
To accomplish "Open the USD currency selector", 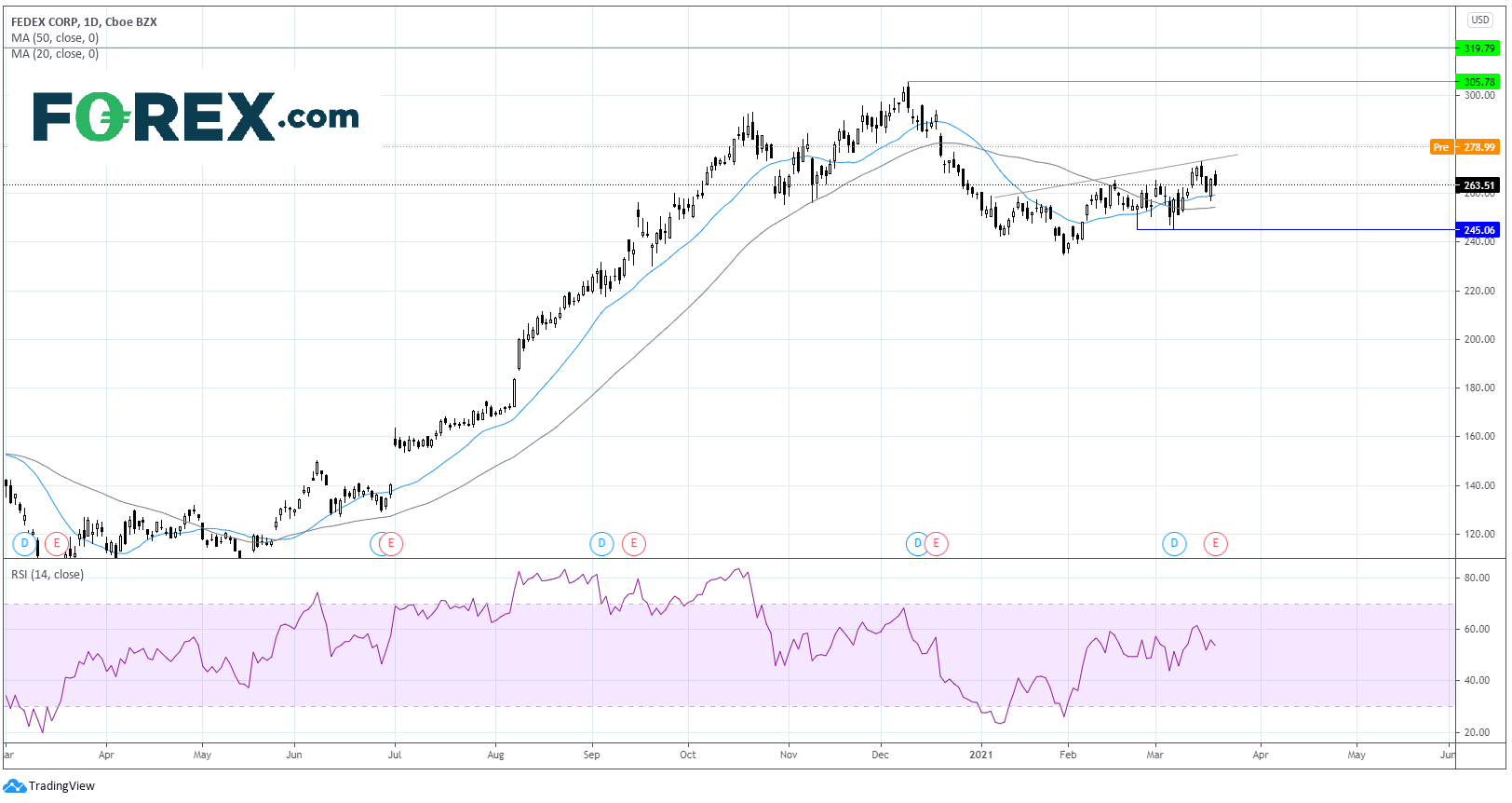I will (x=1480, y=20).
